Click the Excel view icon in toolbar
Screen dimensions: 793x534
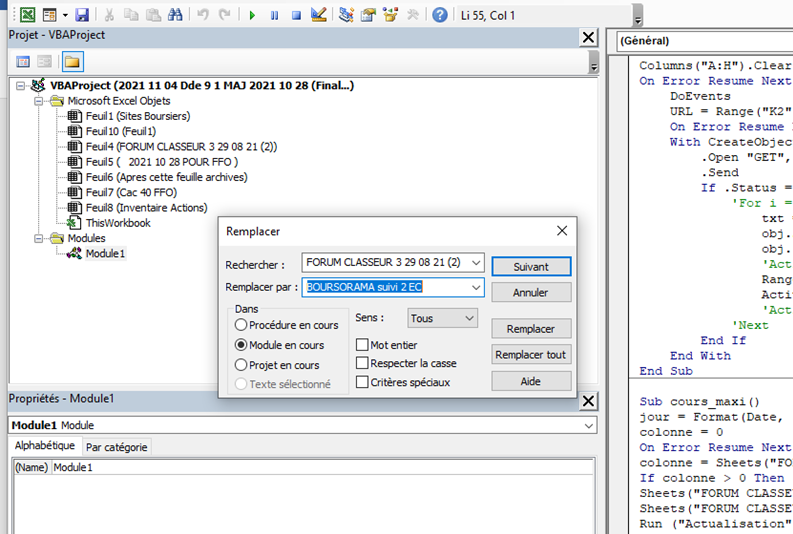[28, 15]
